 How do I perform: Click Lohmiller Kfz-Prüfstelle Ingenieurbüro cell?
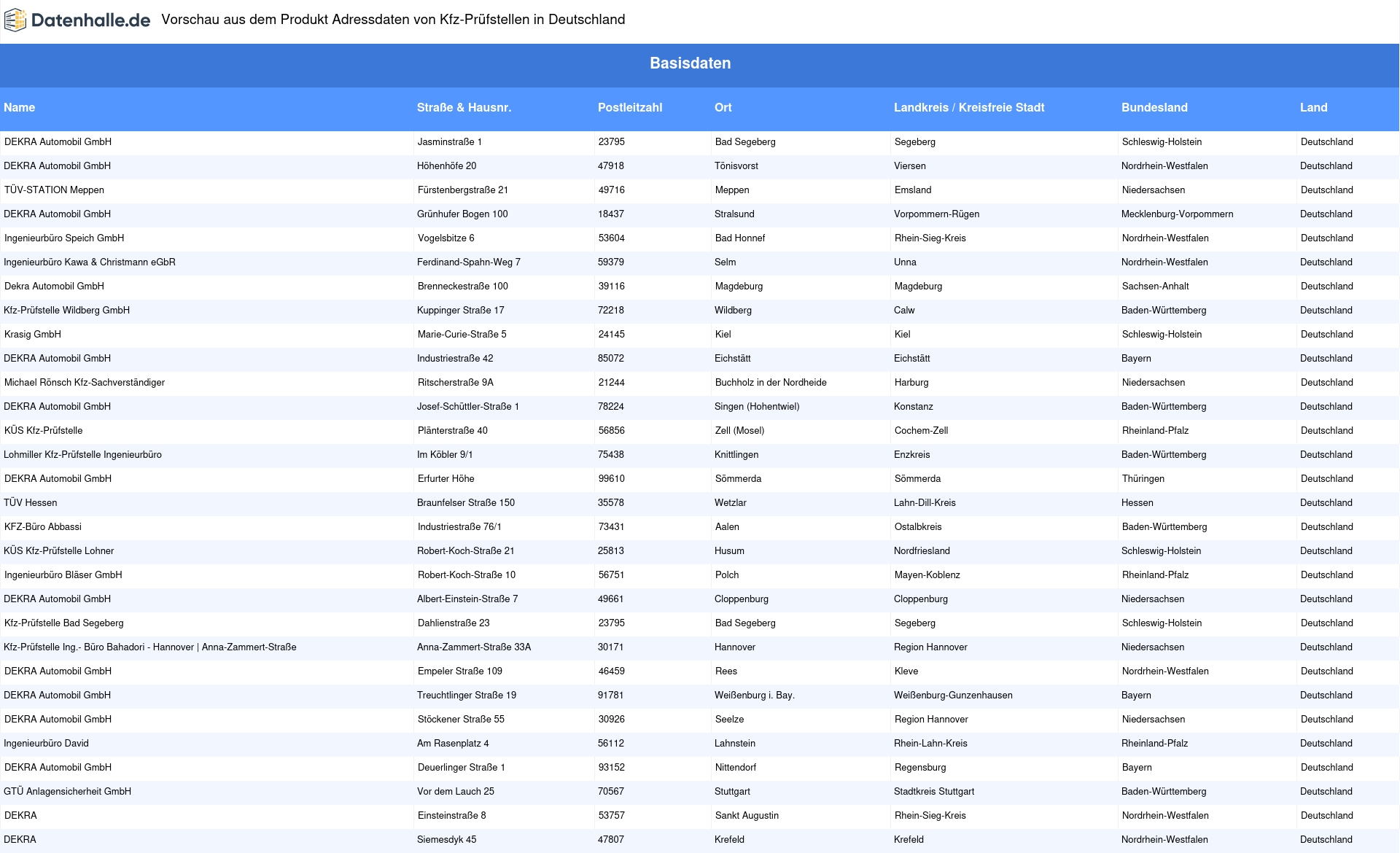point(82,454)
